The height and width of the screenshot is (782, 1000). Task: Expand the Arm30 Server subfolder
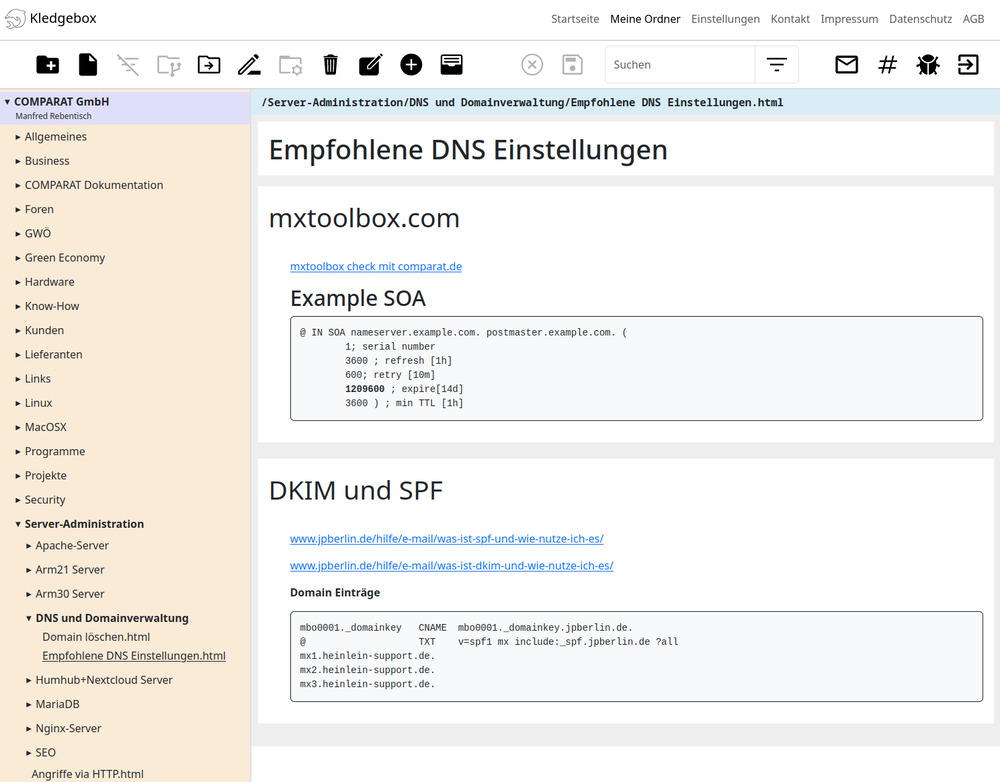pyautogui.click(x=29, y=594)
